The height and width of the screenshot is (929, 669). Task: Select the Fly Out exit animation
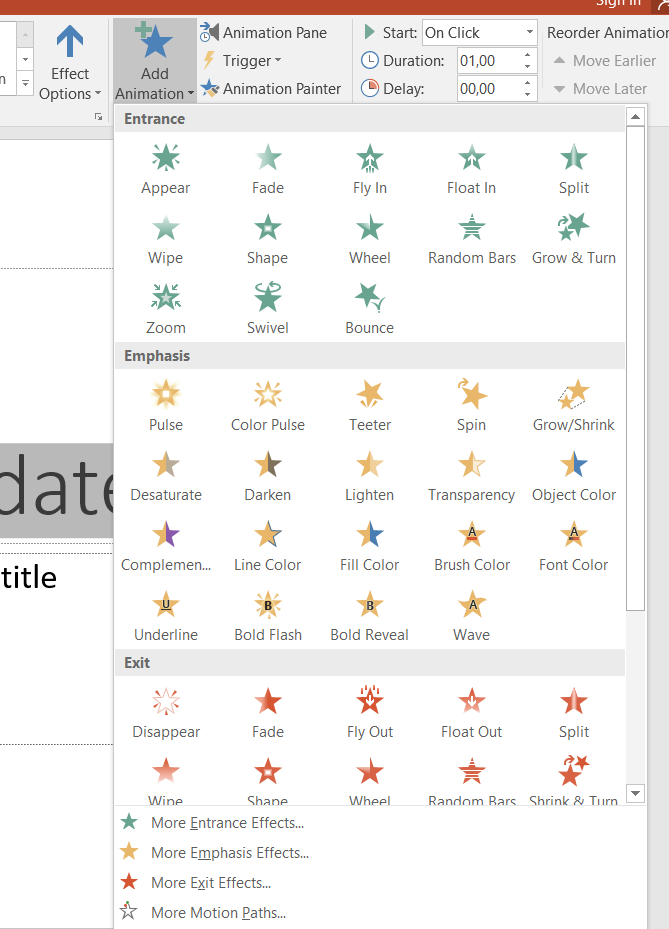(x=370, y=713)
